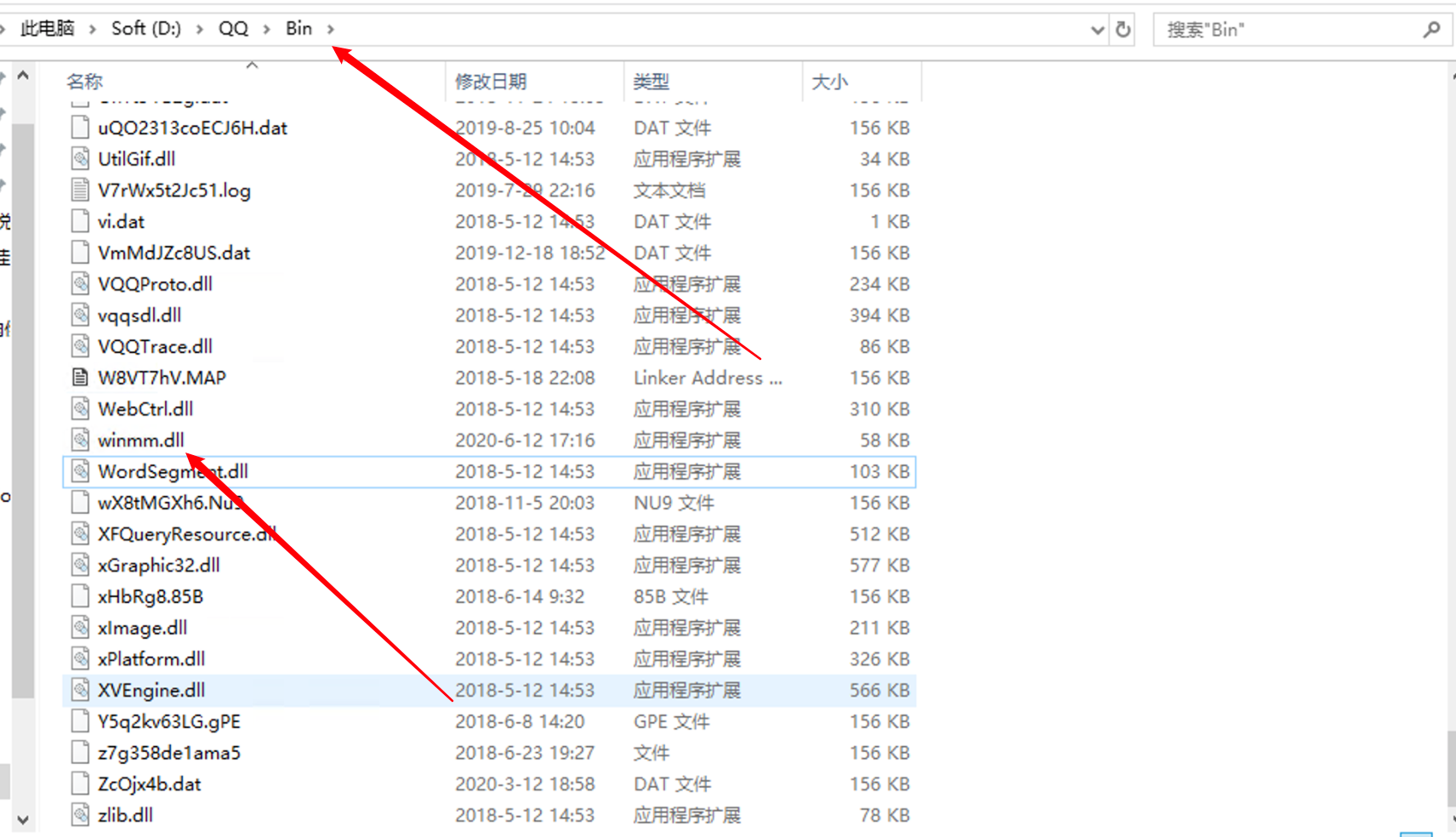Select the UtilGif.dll file icon
1456x837 pixels.
coord(80,159)
